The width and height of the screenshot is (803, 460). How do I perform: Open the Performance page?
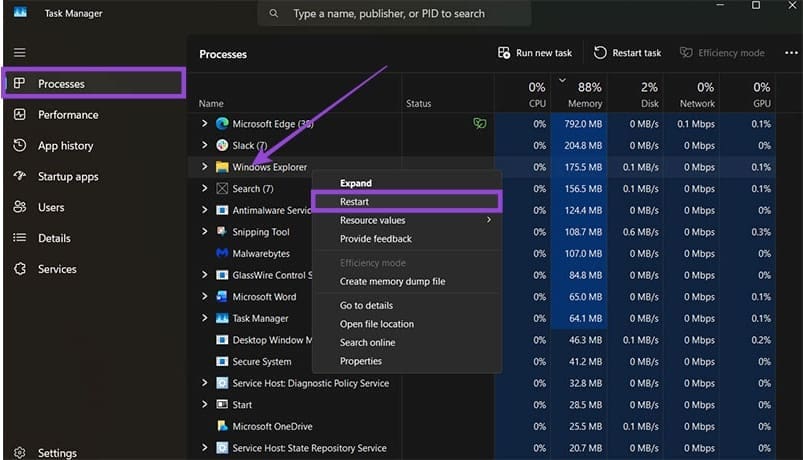[94, 115]
